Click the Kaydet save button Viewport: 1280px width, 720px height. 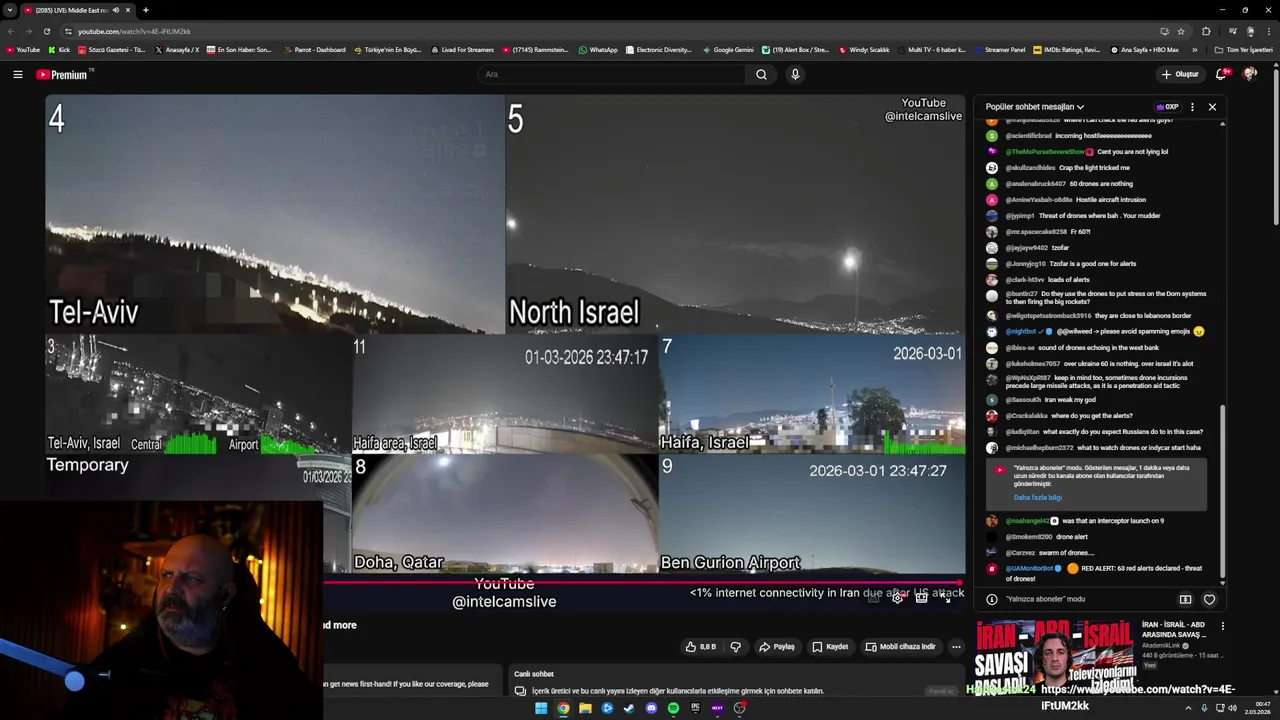pyautogui.click(x=830, y=647)
